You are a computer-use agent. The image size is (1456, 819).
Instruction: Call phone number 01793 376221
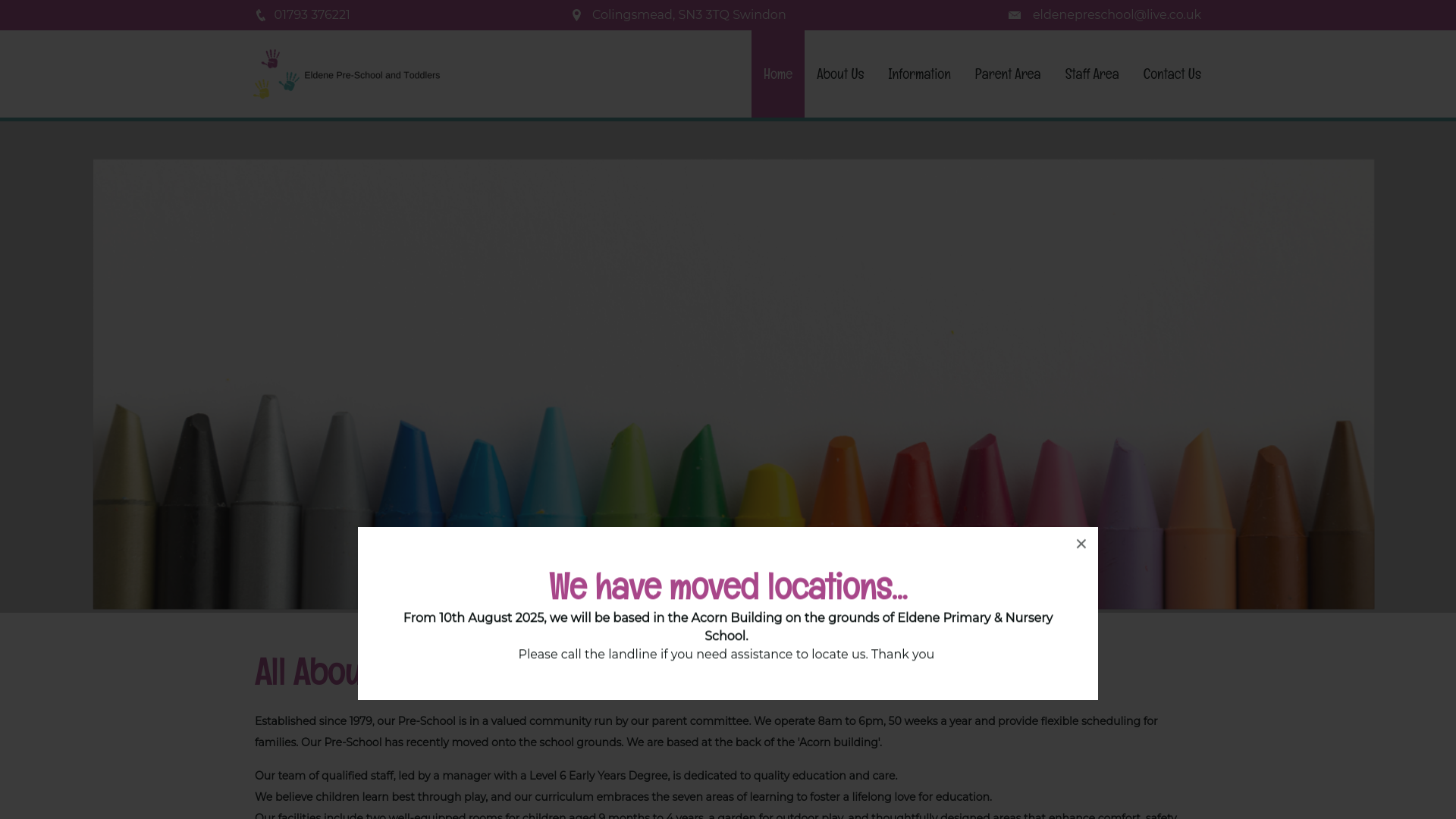point(312,15)
